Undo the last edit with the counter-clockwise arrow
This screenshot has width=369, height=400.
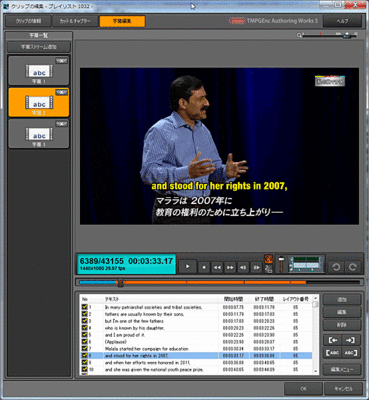[336, 267]
